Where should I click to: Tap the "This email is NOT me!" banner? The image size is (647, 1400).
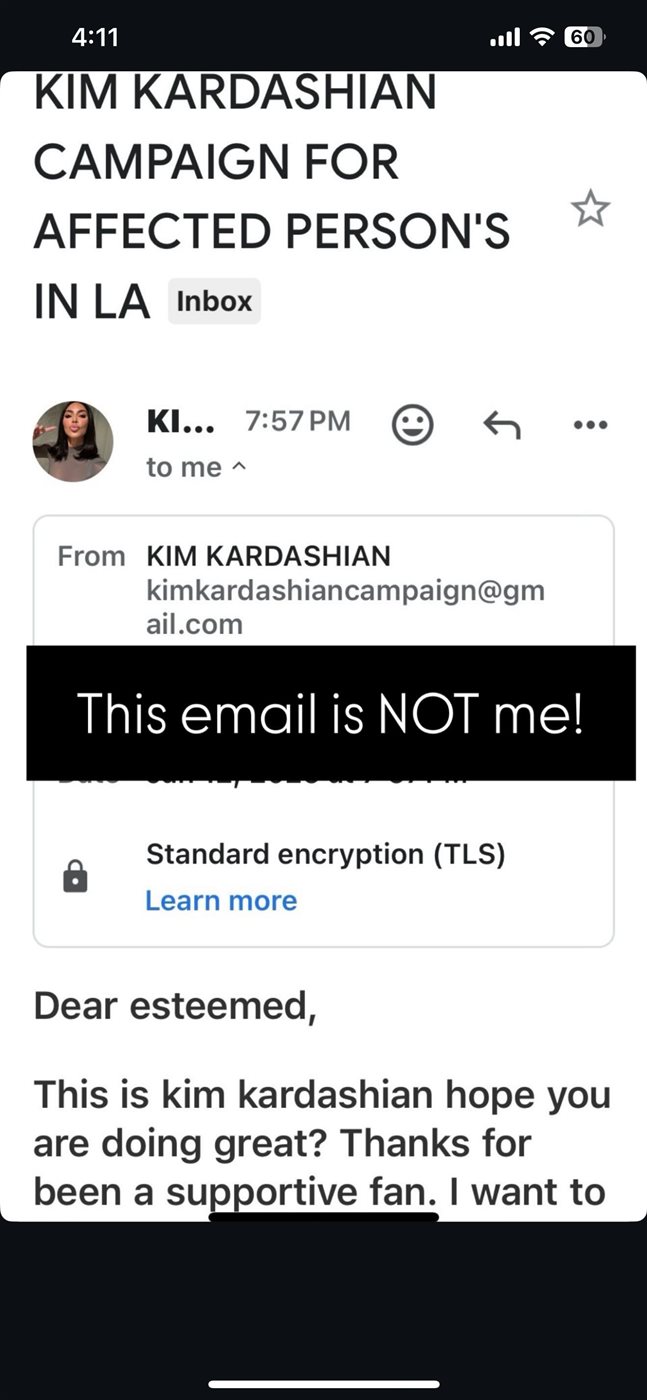click(331, 713)
